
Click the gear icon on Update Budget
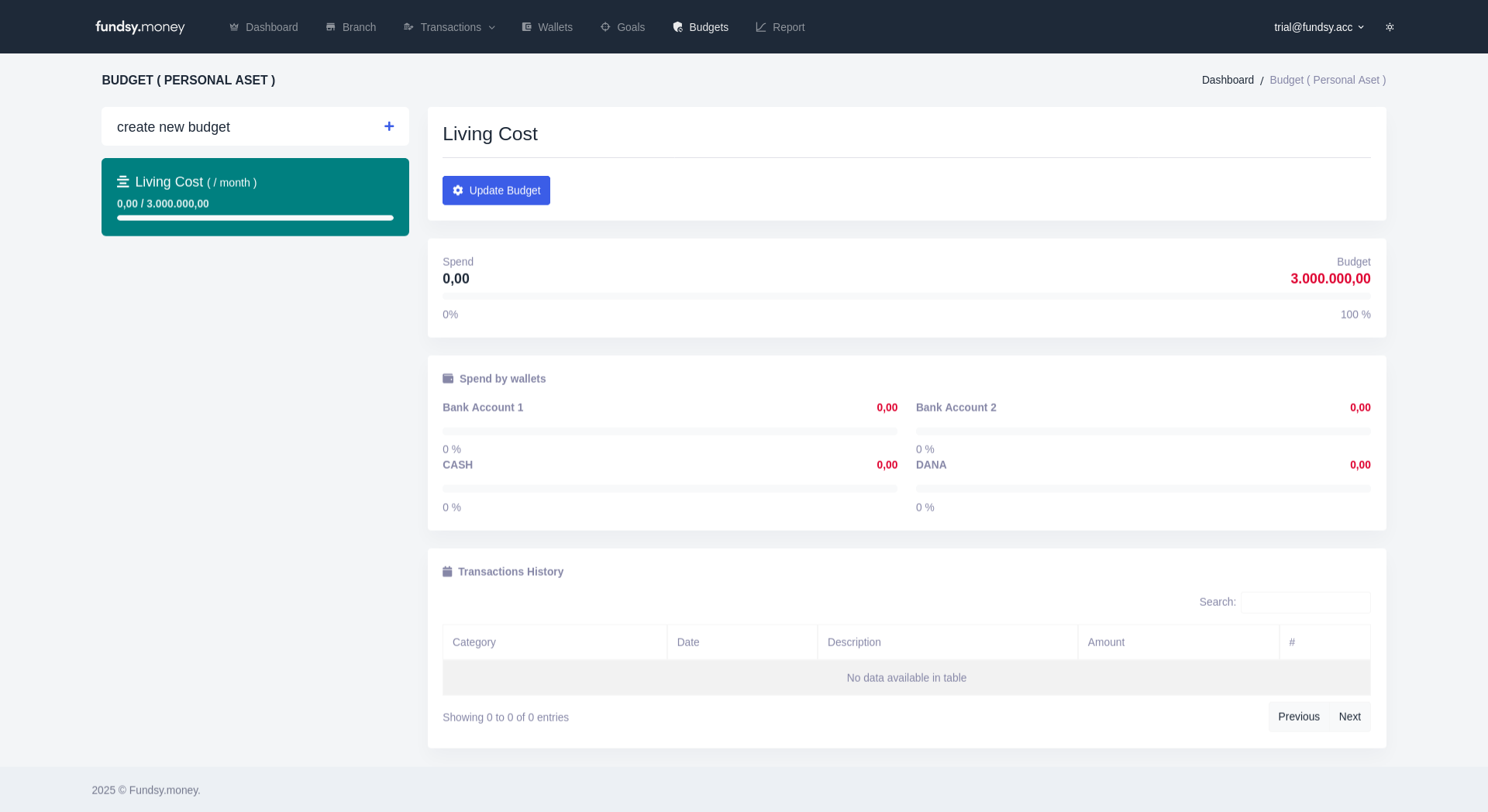(458, 191)
